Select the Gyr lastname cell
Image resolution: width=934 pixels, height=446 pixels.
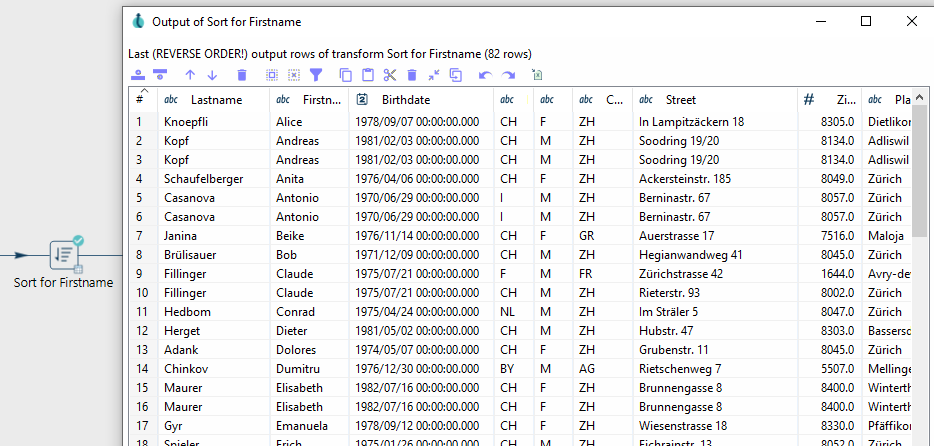214,426
